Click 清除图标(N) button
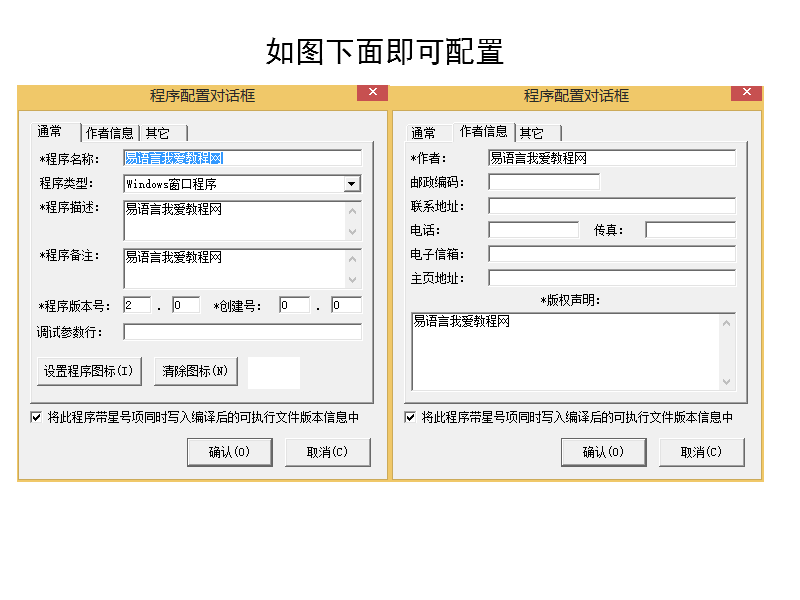Viewport: 800px width, 600px height. (196, 371)
